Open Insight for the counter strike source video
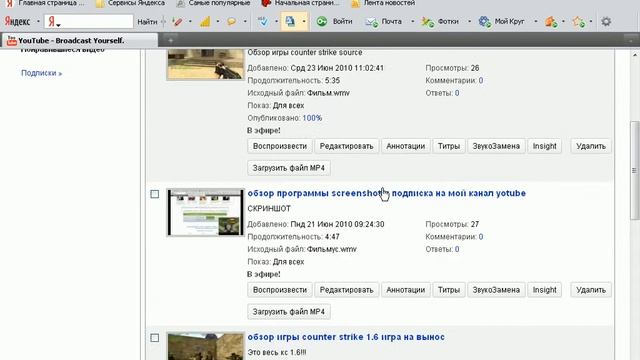 544,146
